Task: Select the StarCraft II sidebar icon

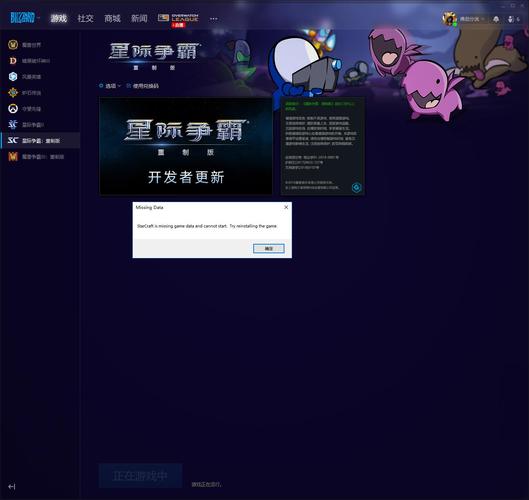Action: point(13,124)
